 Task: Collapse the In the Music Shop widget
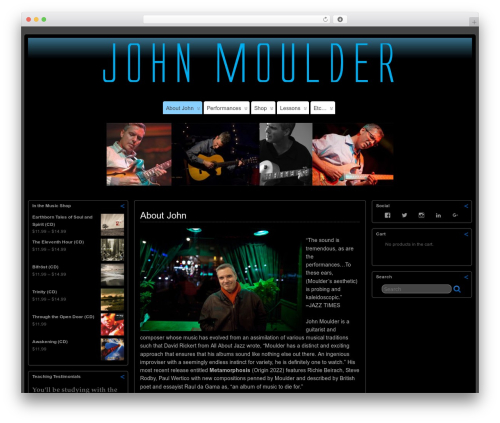pos(122,206)
